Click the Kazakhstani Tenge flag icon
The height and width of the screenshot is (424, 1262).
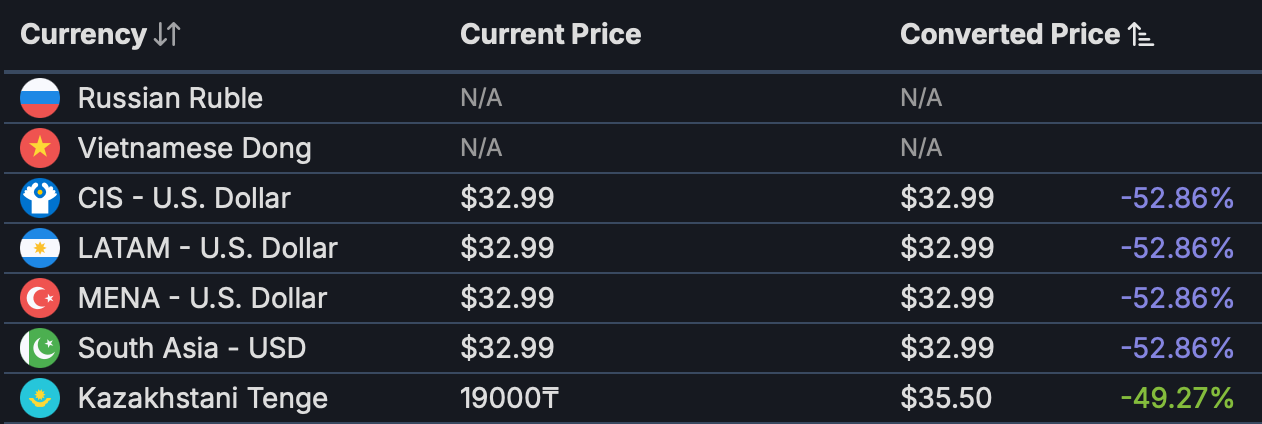pyautogui.click(x=41, y=398)
